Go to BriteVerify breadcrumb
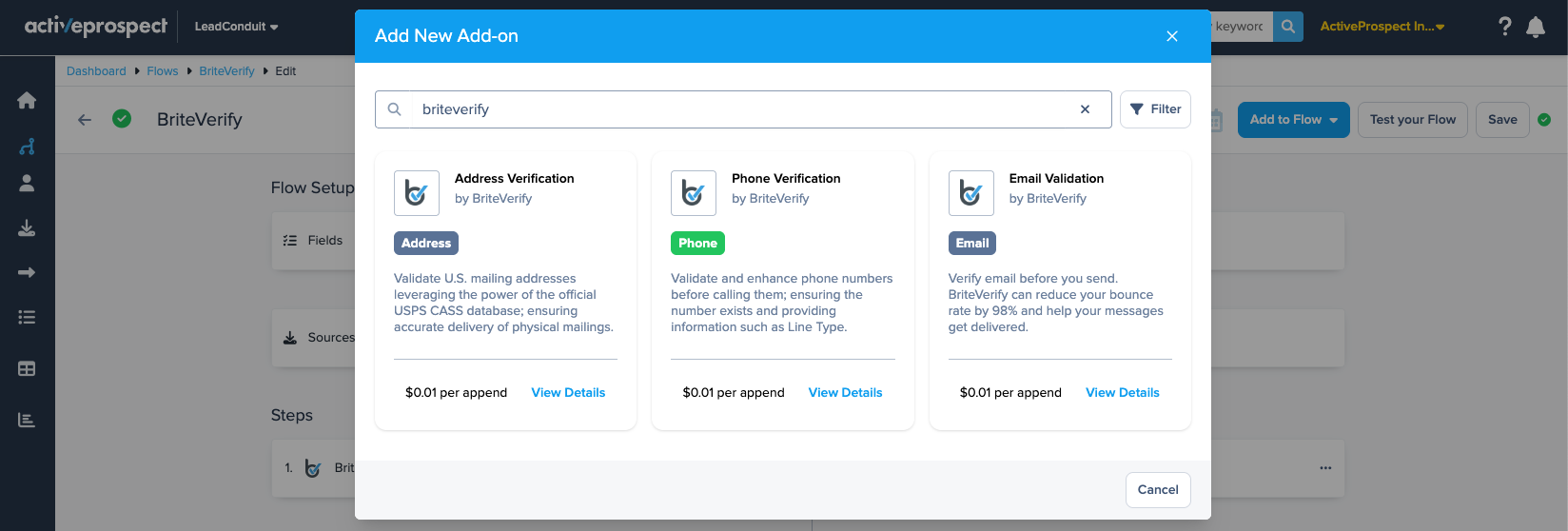1568x531 pixels. click(x=226, y=71)
